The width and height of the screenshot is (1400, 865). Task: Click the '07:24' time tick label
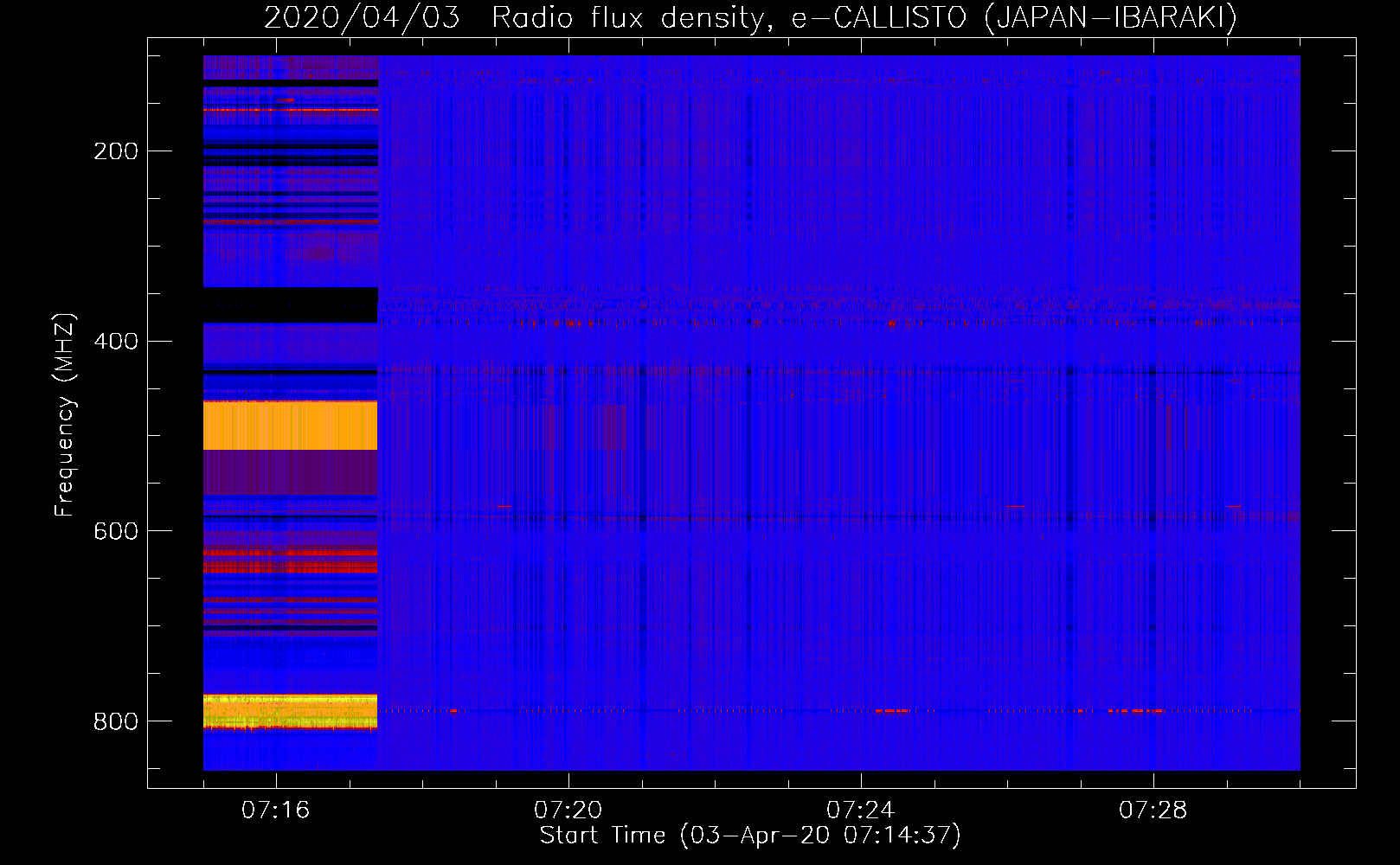point(861,810)
